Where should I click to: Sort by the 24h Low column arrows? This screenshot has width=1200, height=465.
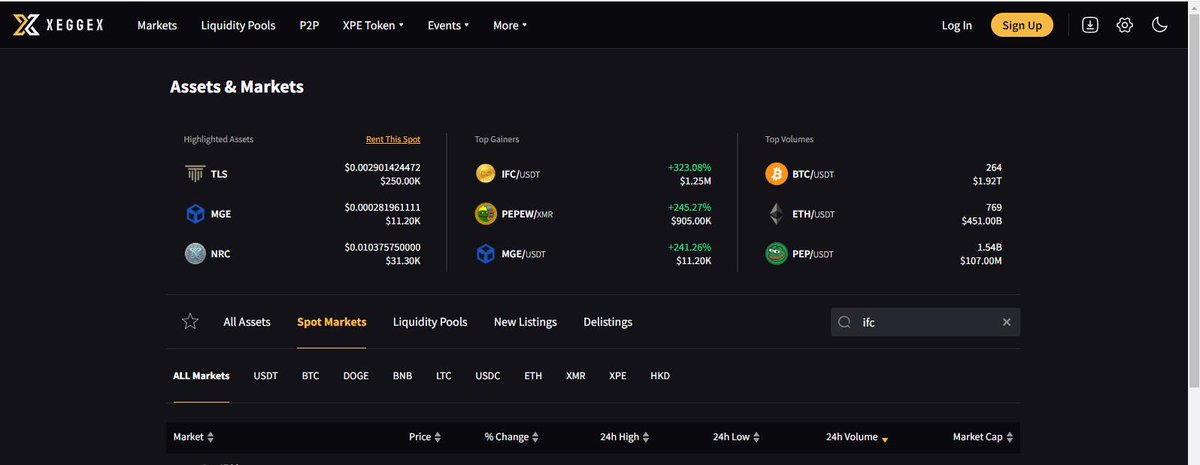pos(756,437)
